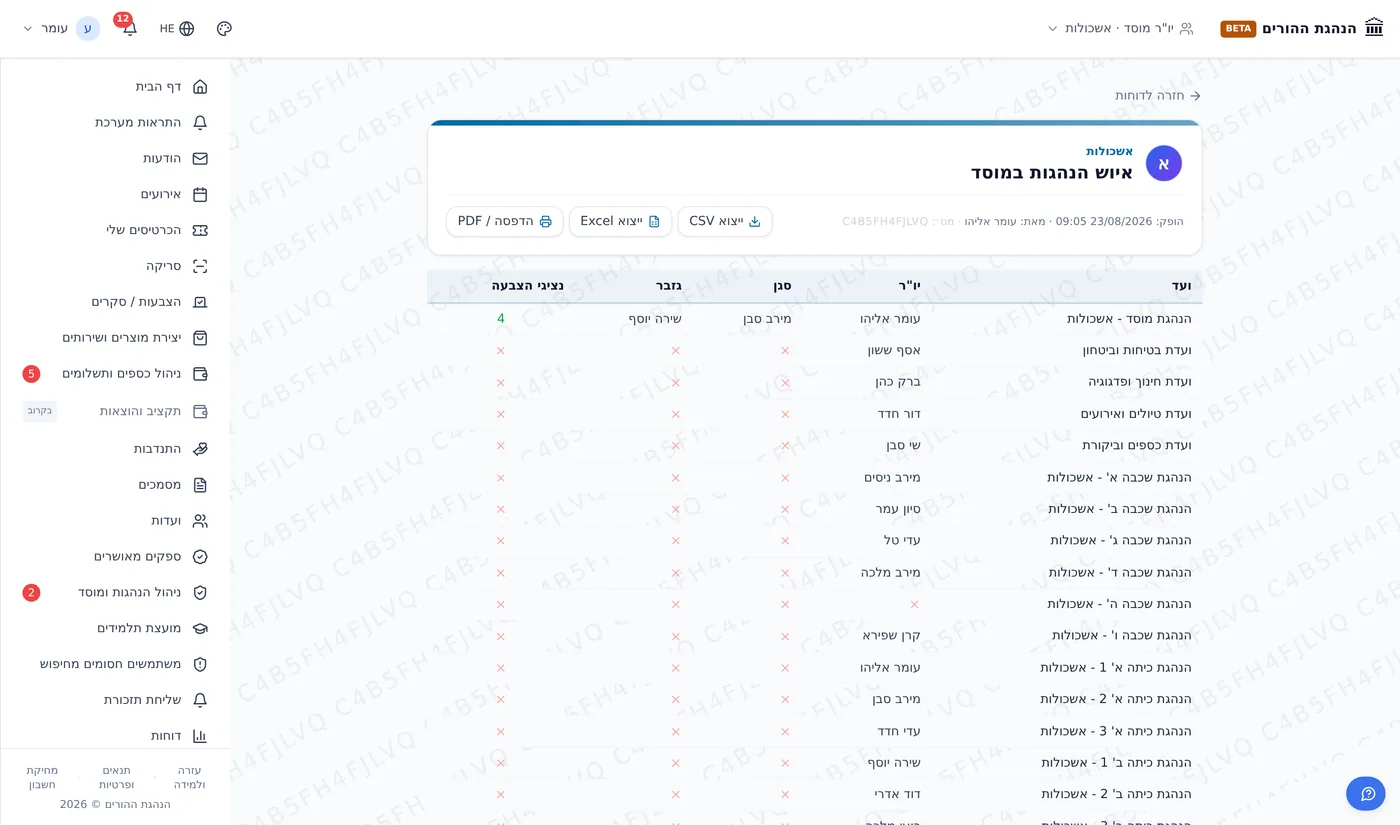The width and height of the screenshot is (1400, 825).
Task: Open משתמשים חסומים מחיפוש in the sidebar
Action: tap(116, 664)
